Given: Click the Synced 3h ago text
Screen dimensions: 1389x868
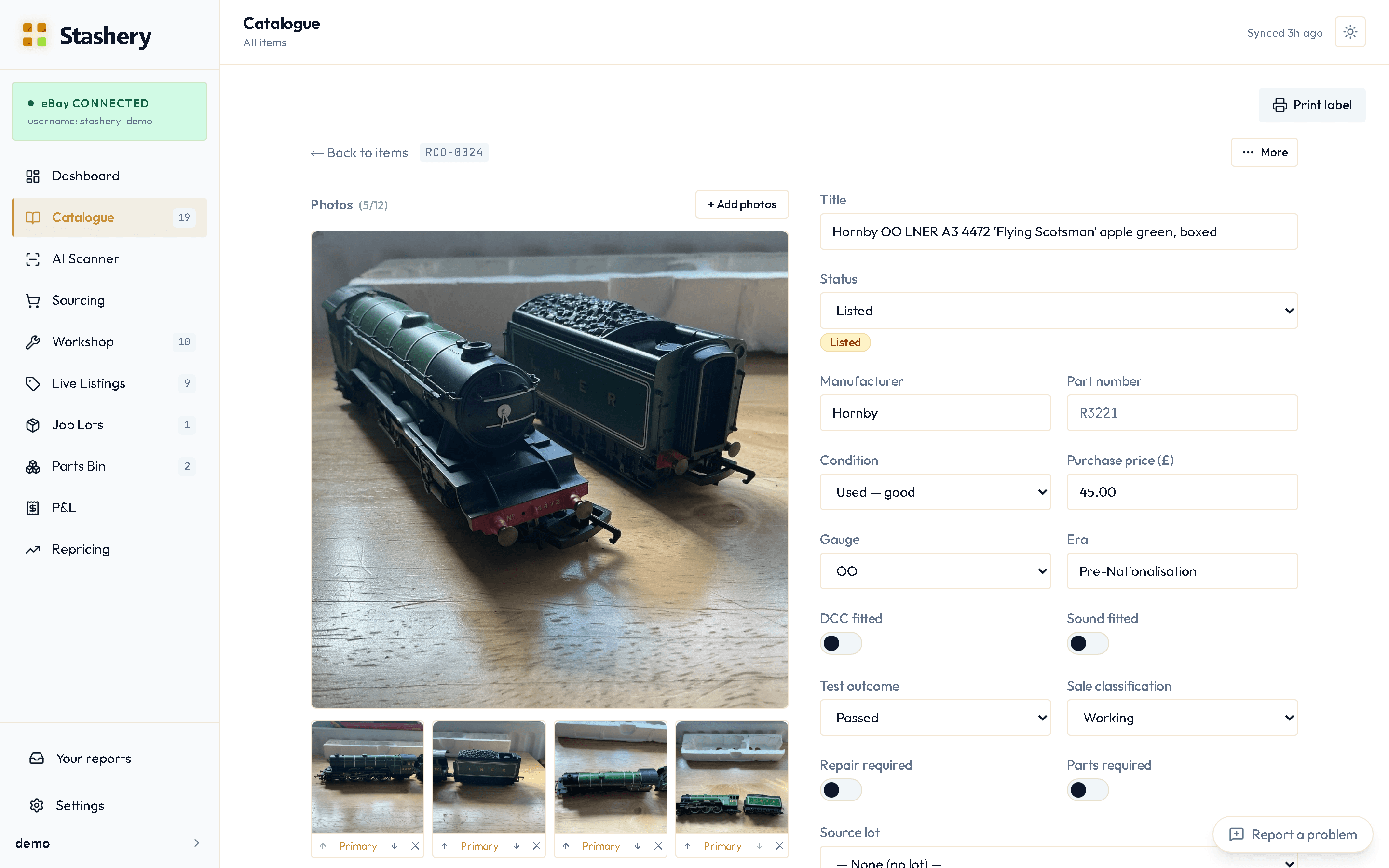Looking at the screenshot, I should [x=1284, y=33].
